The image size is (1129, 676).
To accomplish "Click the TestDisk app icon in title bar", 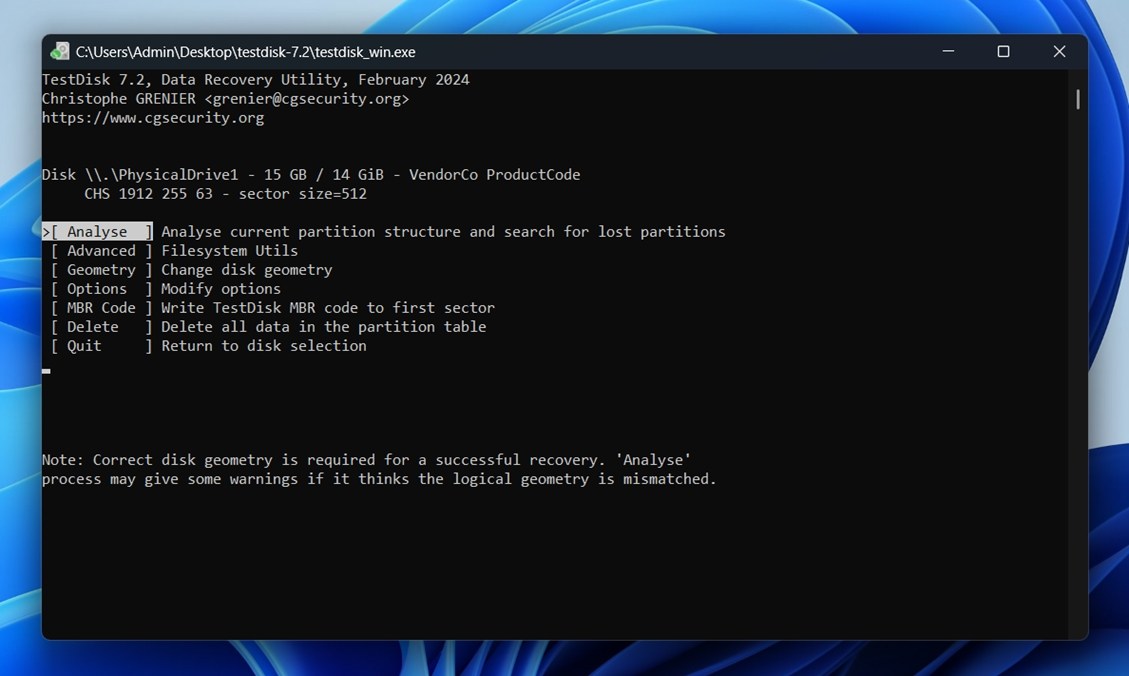I will [x=61, y=52].
